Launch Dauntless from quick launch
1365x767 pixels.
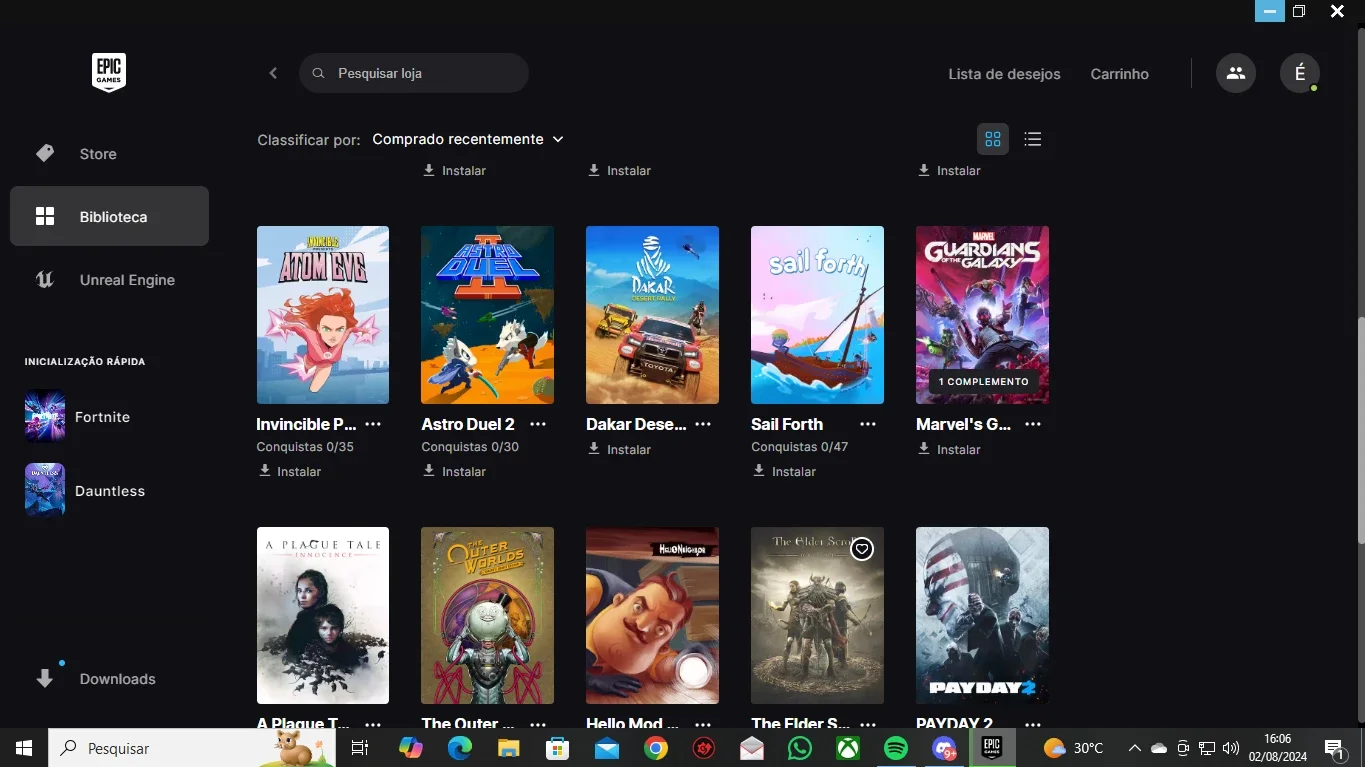click(x=85, y=491)
